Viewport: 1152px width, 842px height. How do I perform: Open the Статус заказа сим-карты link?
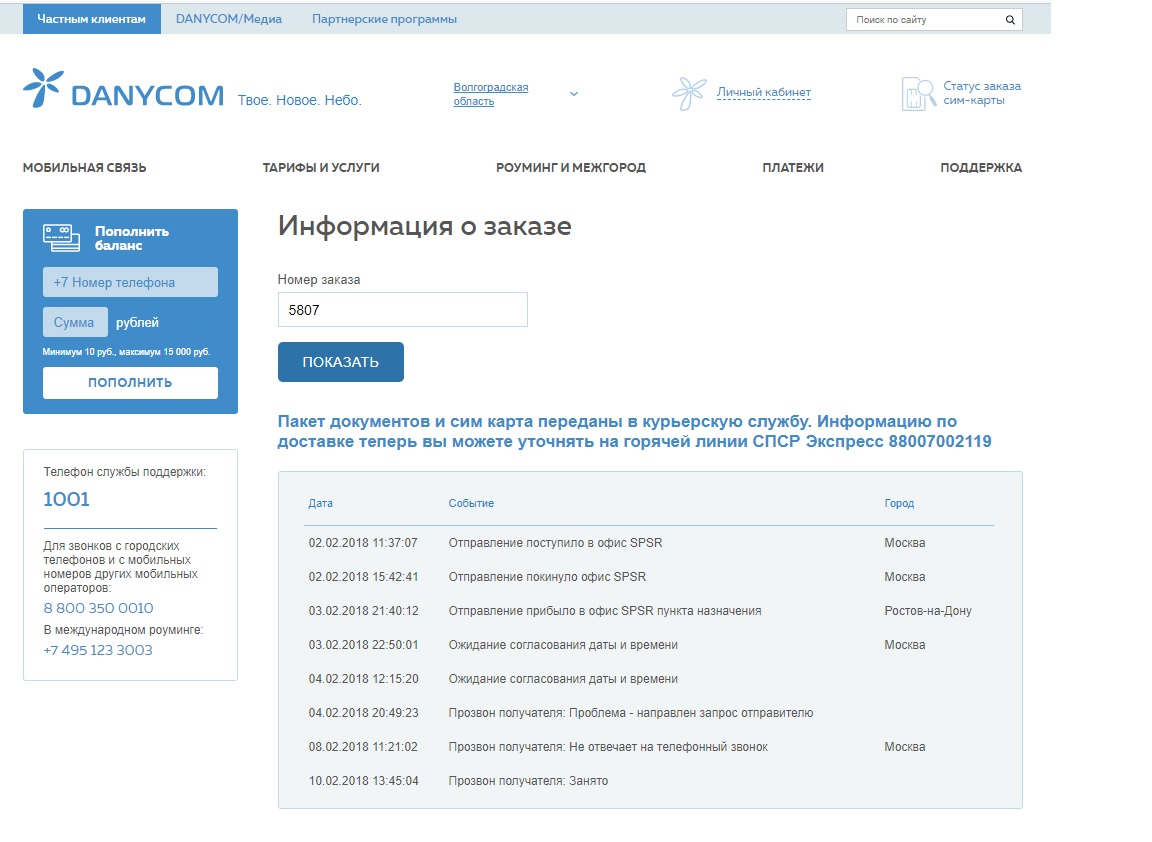point(982,93)
